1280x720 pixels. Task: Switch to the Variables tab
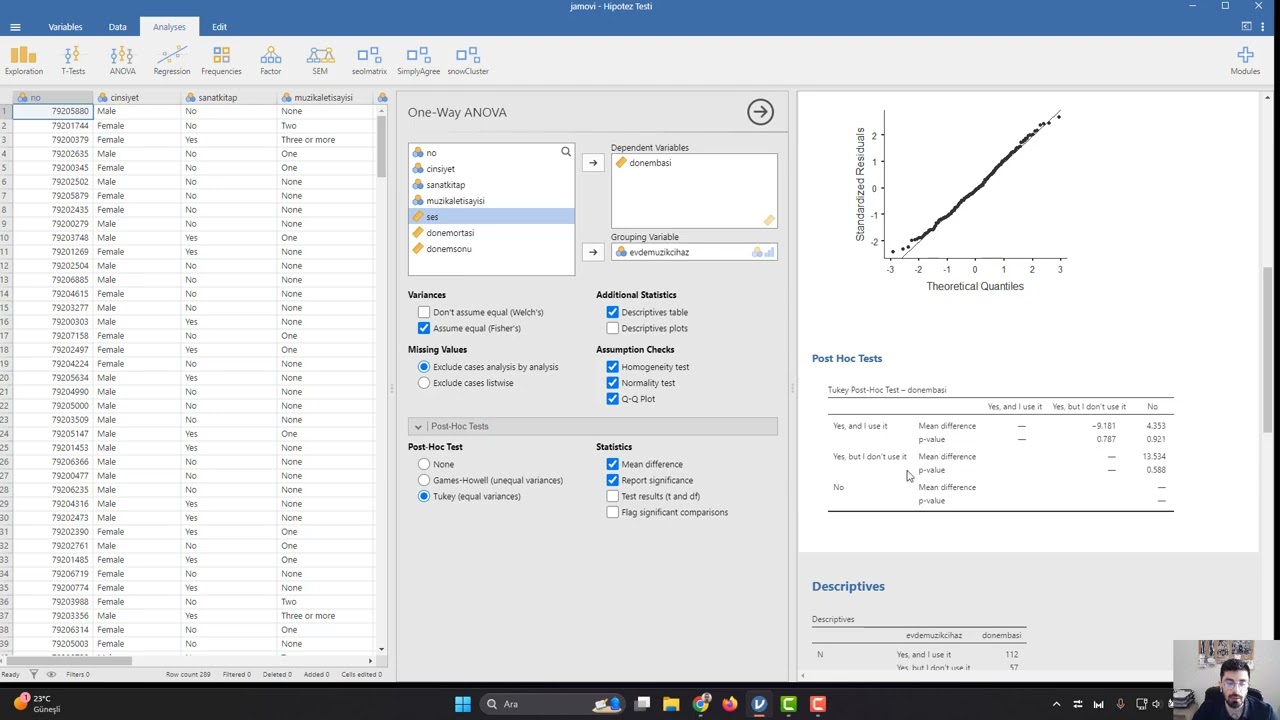[65, 27]
